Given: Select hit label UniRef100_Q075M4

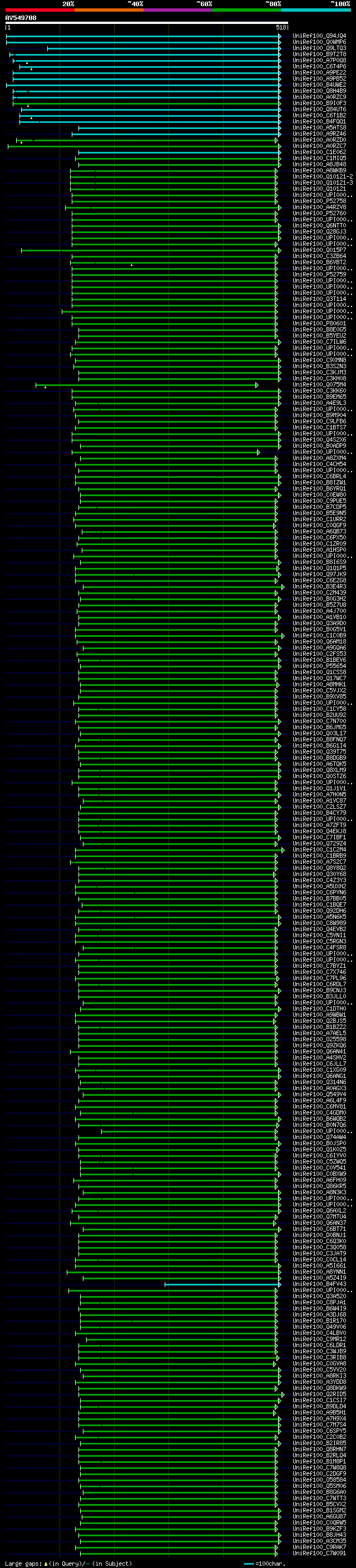Looking at the screenshot, I should [319, 385].
